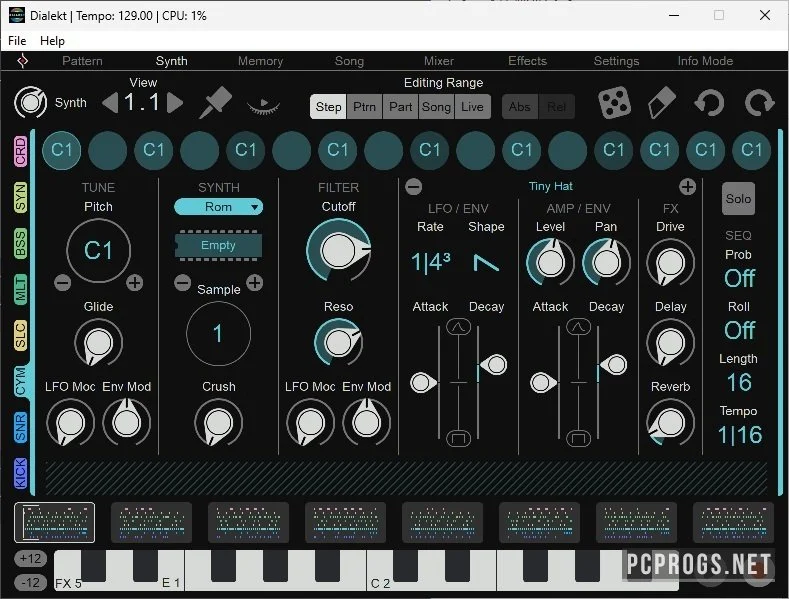This screenshot has height=599, width=789.
Task: Adjust the Reverb knob
Action: coord(670,422)
